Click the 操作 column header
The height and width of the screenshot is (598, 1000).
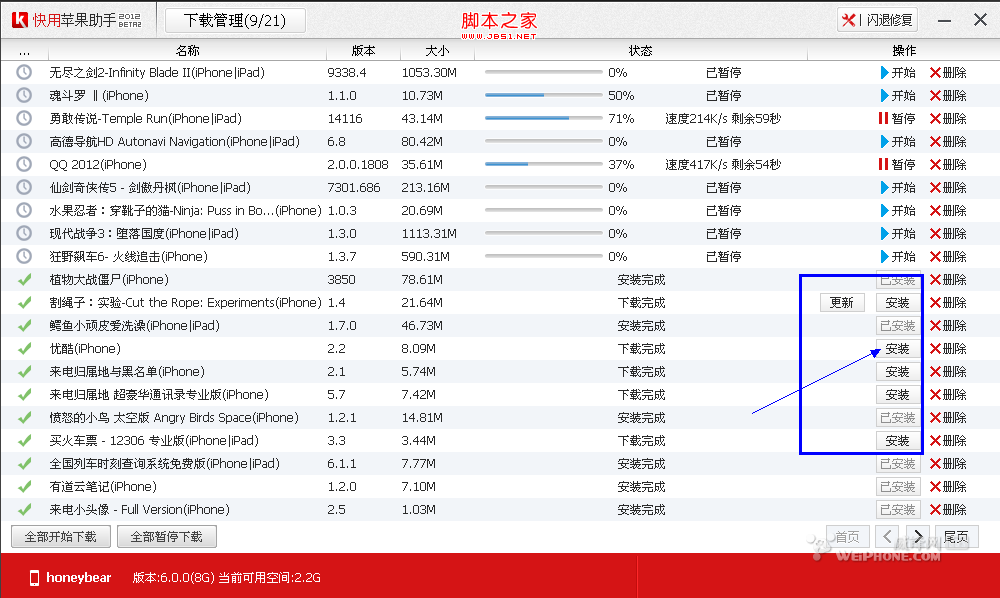[904, 50]
